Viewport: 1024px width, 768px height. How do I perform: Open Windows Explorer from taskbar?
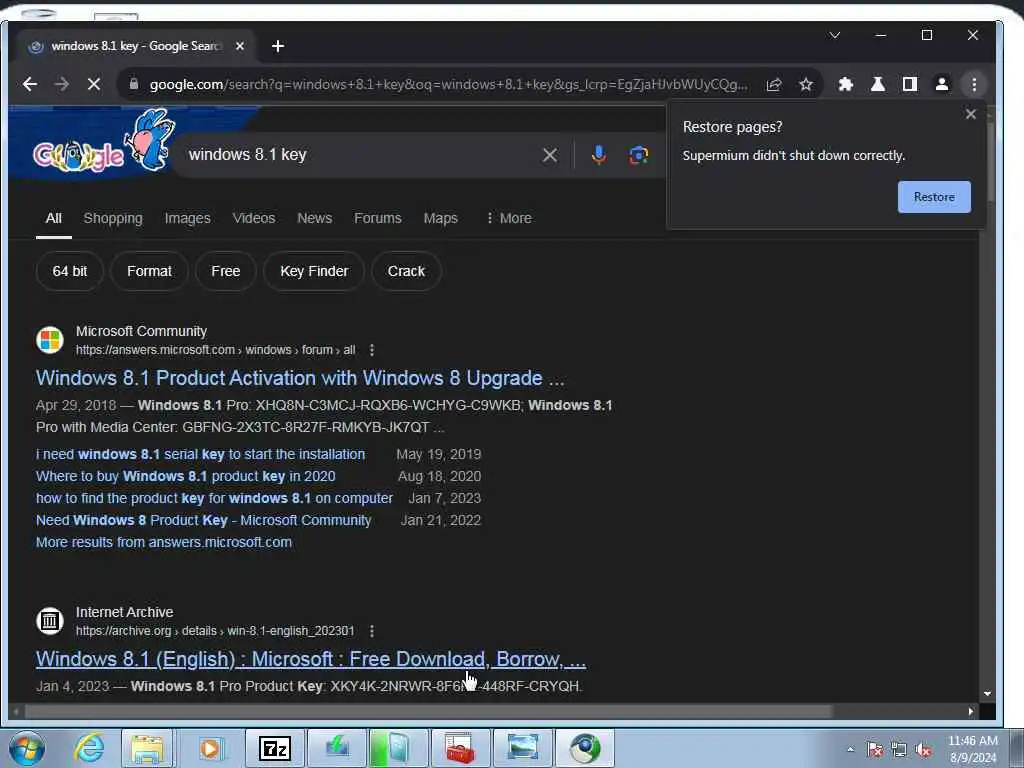[148, 748]
